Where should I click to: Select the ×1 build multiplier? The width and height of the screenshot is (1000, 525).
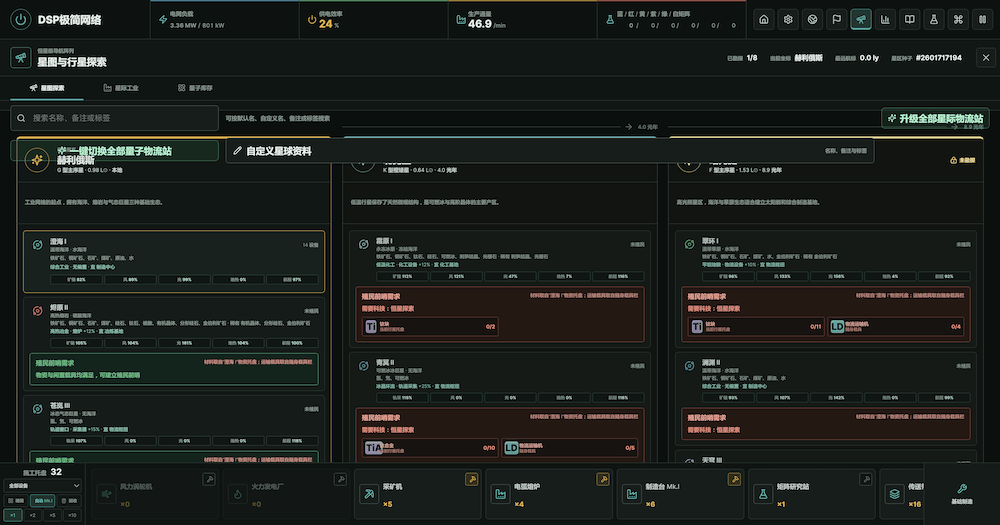(13, 515)
